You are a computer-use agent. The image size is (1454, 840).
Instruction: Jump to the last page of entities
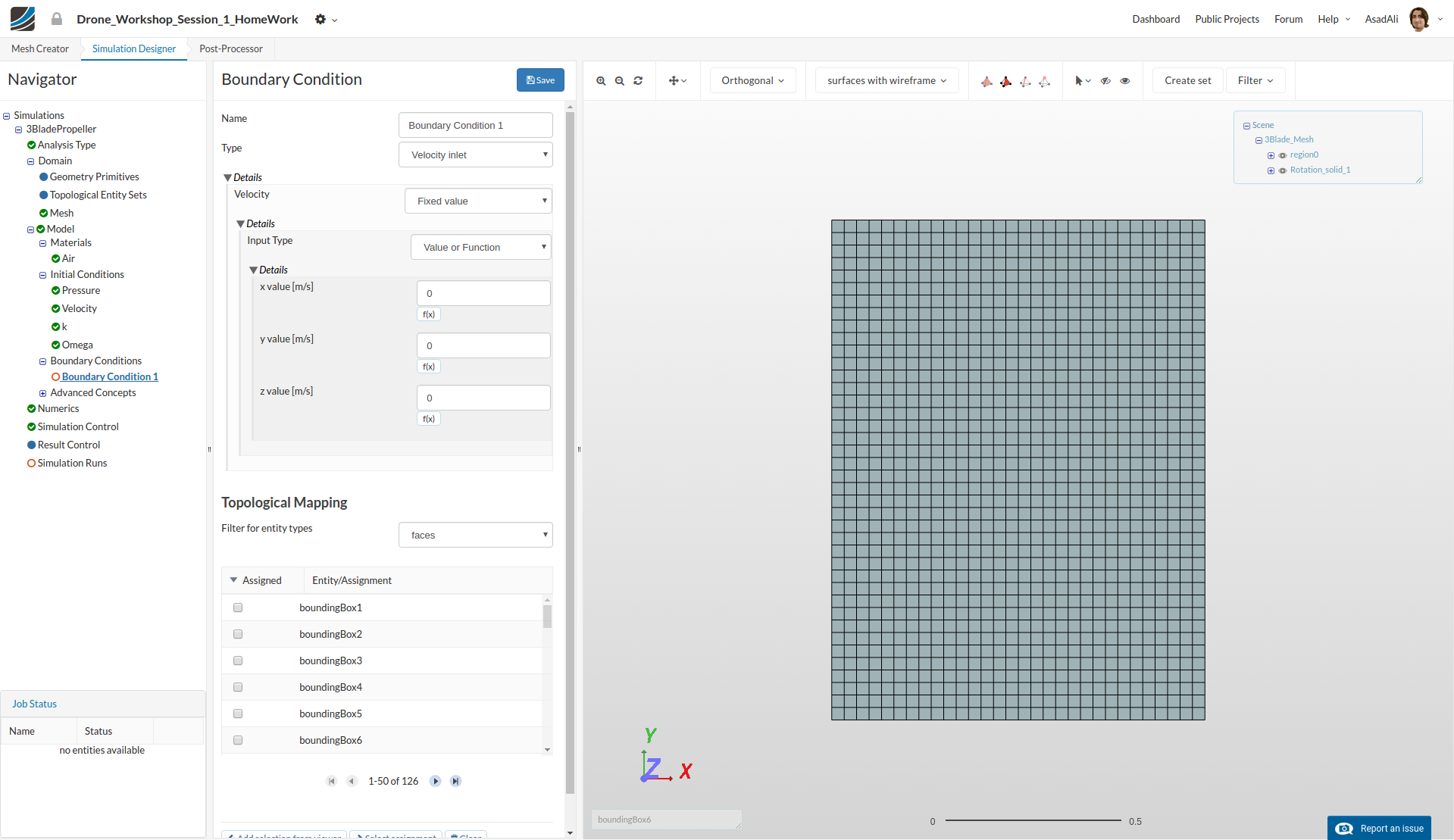[455, 781]
